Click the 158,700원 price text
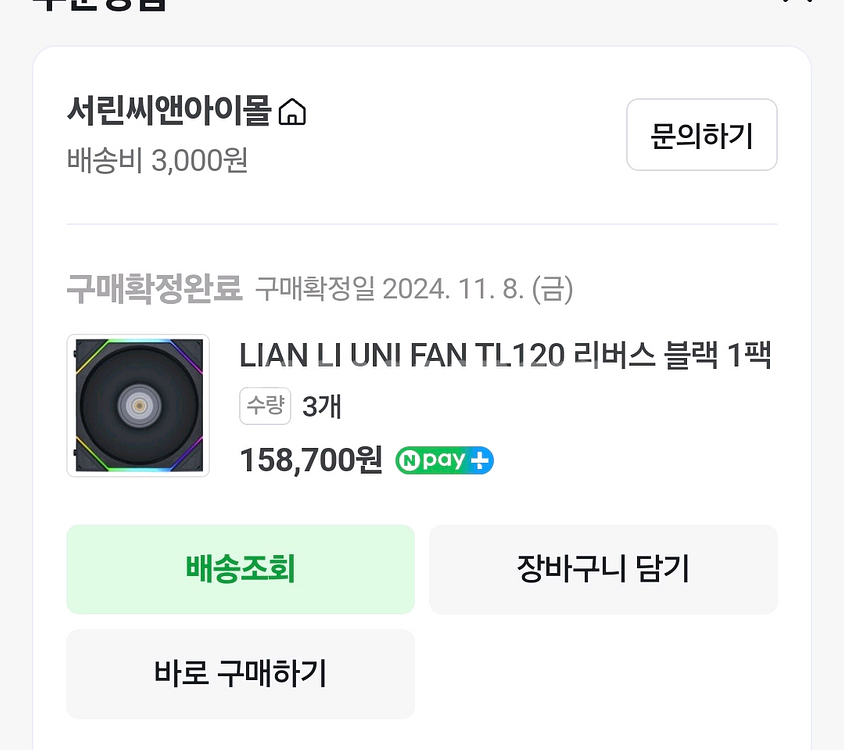 tap(311, 460)
